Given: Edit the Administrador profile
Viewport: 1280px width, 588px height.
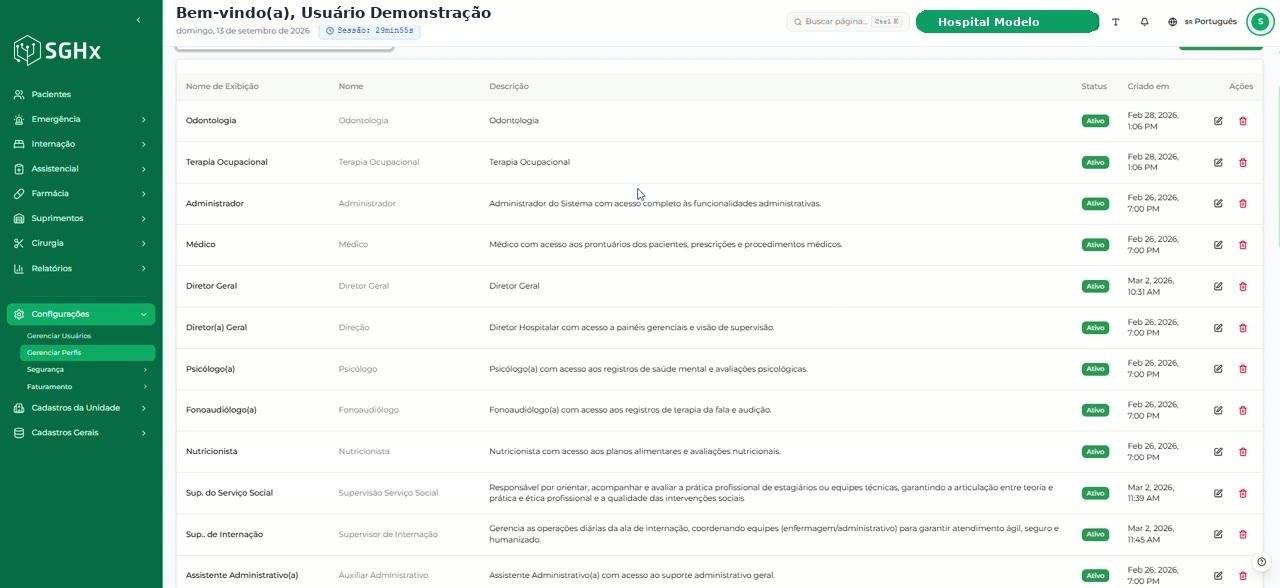Looking at the screenshot, I should (x=1218, y=203).
